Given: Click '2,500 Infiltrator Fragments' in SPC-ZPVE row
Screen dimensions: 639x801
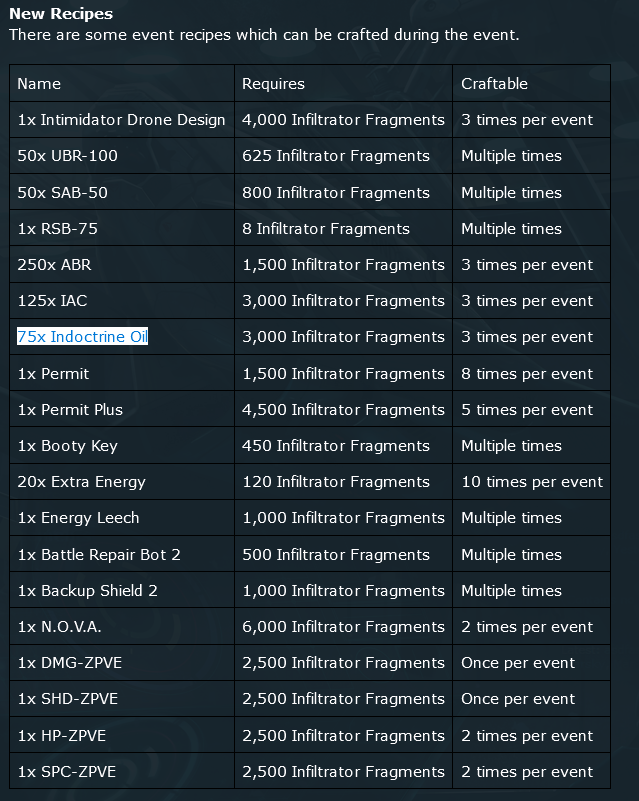Looking at the screenshot, I should [x=343, y=771].
